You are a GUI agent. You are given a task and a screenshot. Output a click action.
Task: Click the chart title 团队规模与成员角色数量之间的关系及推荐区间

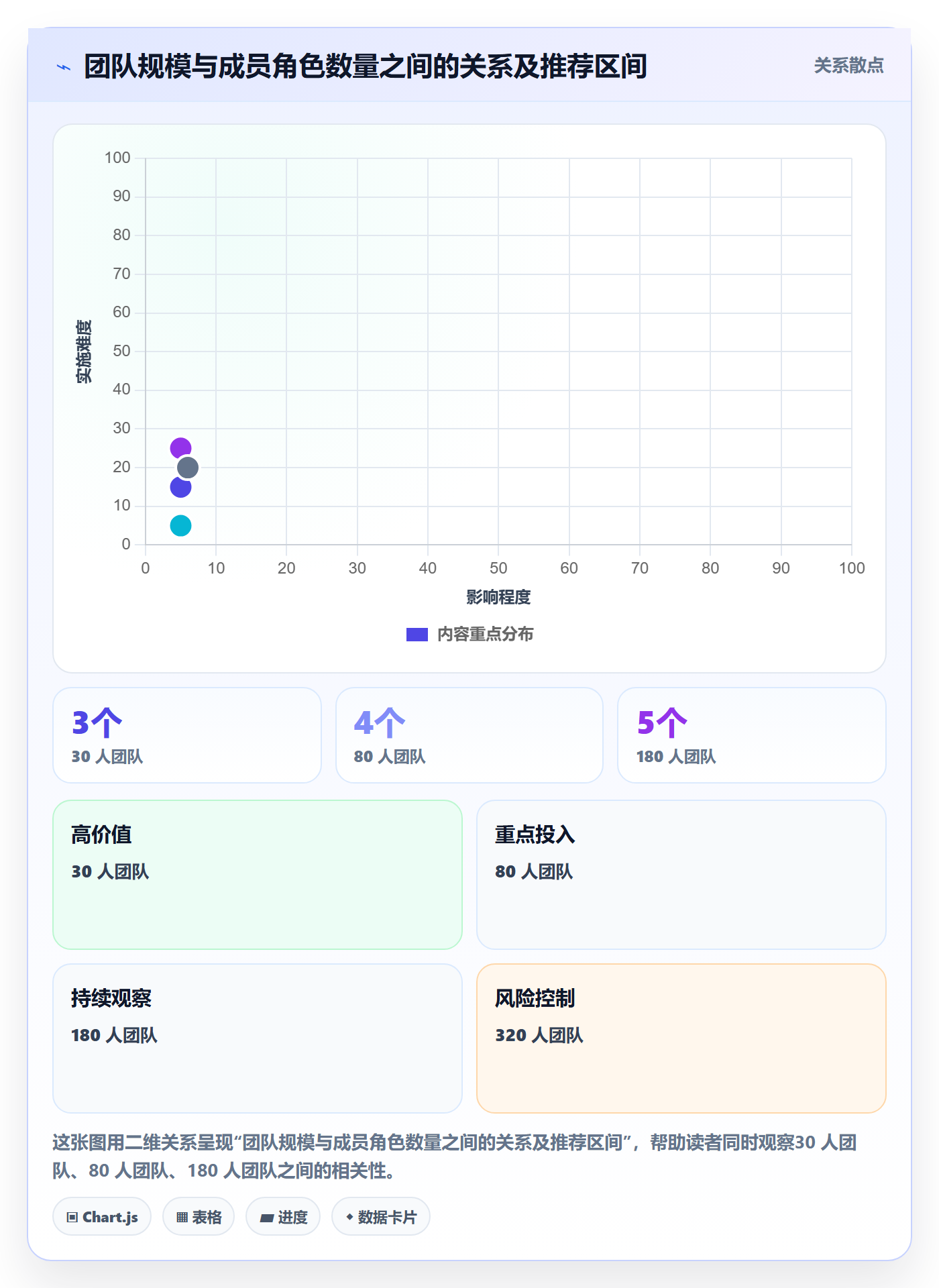click(x=366, y=66)
